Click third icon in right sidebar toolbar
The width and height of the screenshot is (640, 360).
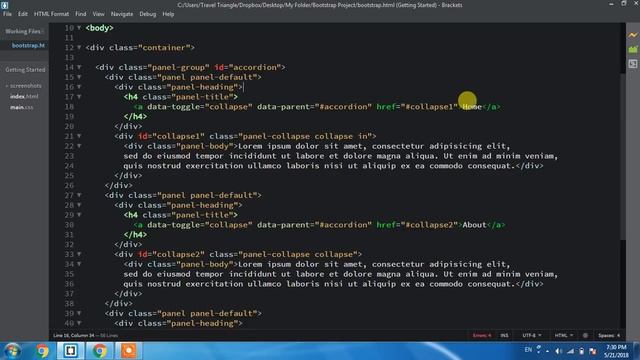(x=633, y=64)
